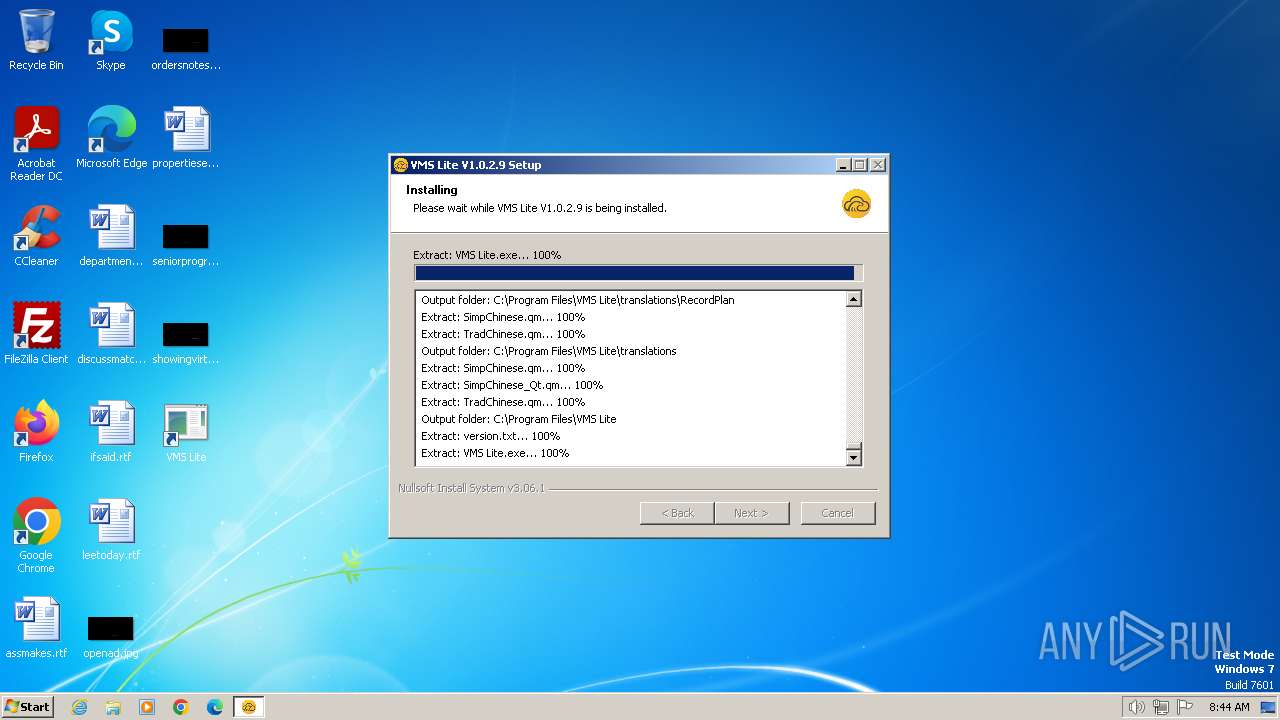The height and width of the screenshot is (720, 1280).
Task: Select log line 'Extract: SimpChinese_Qt.qm... 100%'
Action: (x=512, y=385)
